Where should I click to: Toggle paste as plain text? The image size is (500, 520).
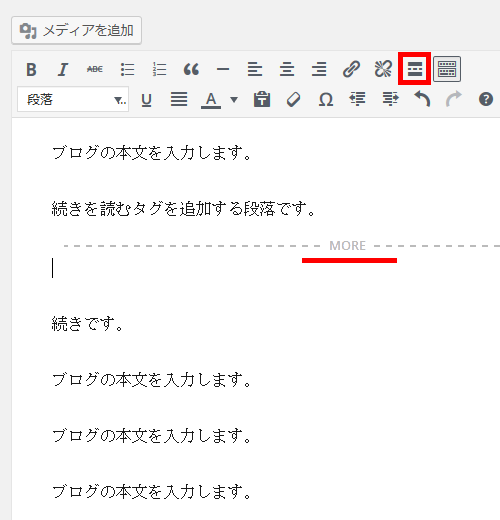coord(262,99)
